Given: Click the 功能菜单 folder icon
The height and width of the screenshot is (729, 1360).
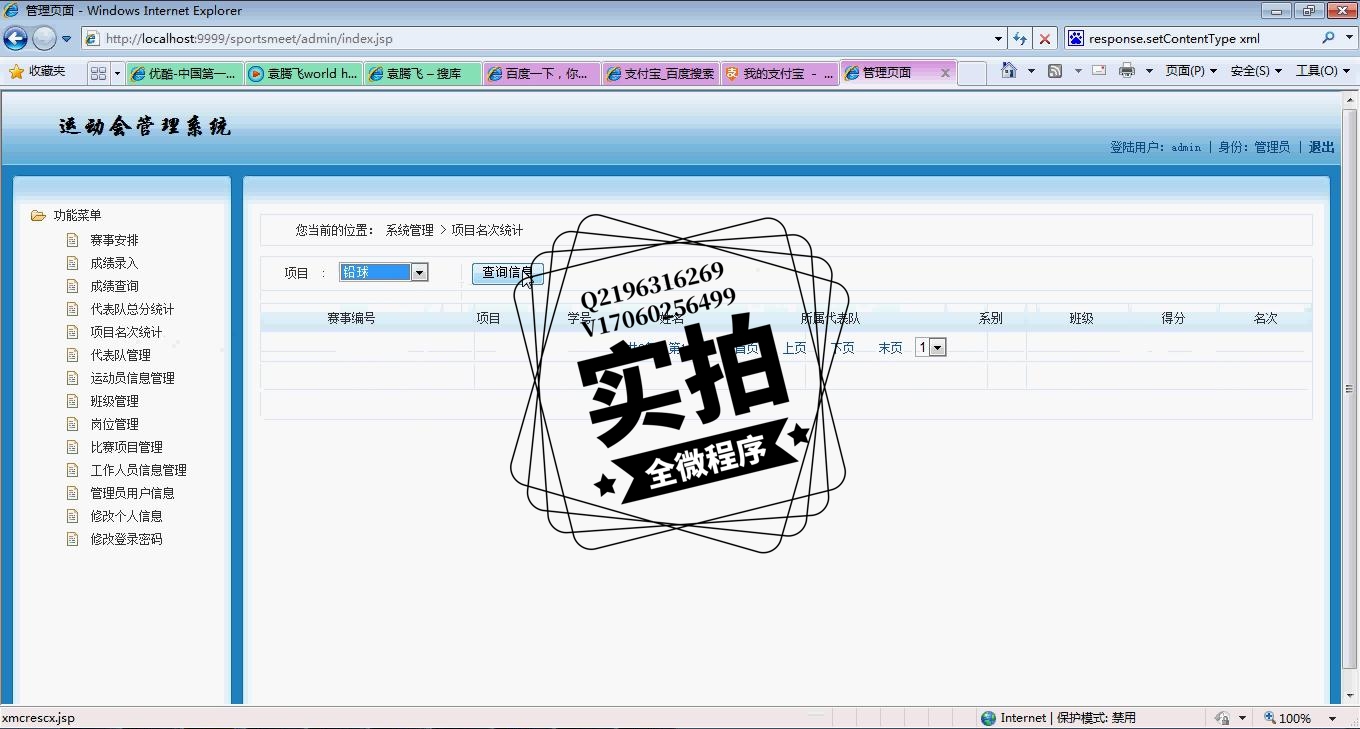Looking at the screenshot, I should [38, 215].
